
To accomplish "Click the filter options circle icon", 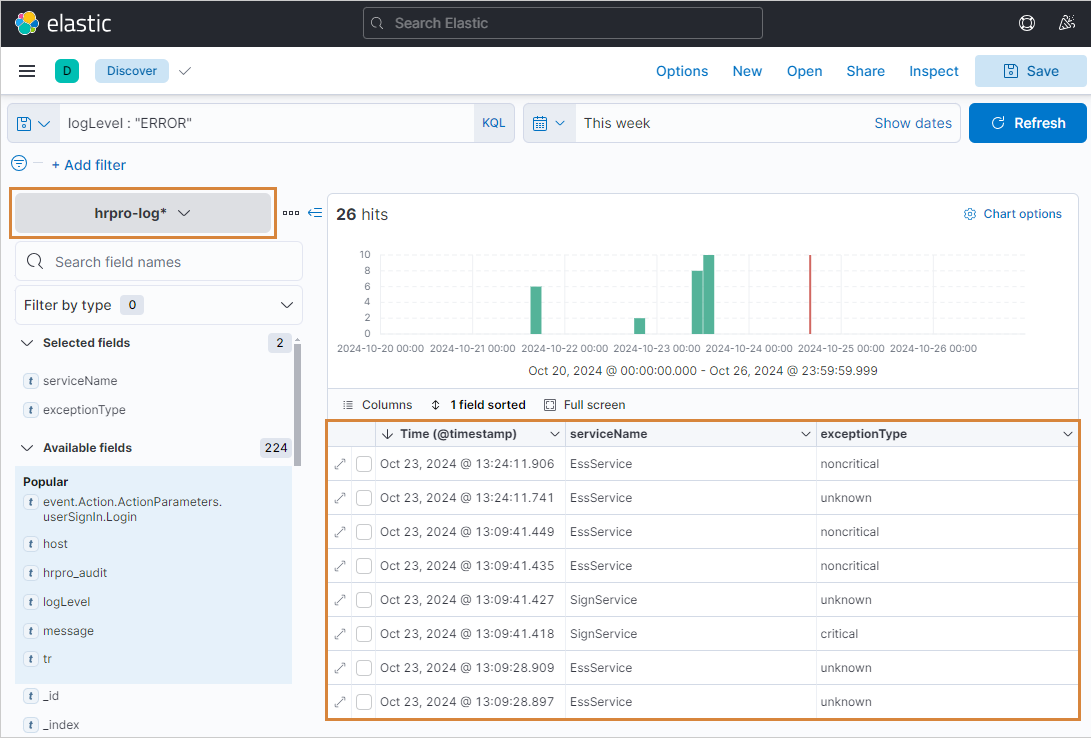I will coord(19,163).
